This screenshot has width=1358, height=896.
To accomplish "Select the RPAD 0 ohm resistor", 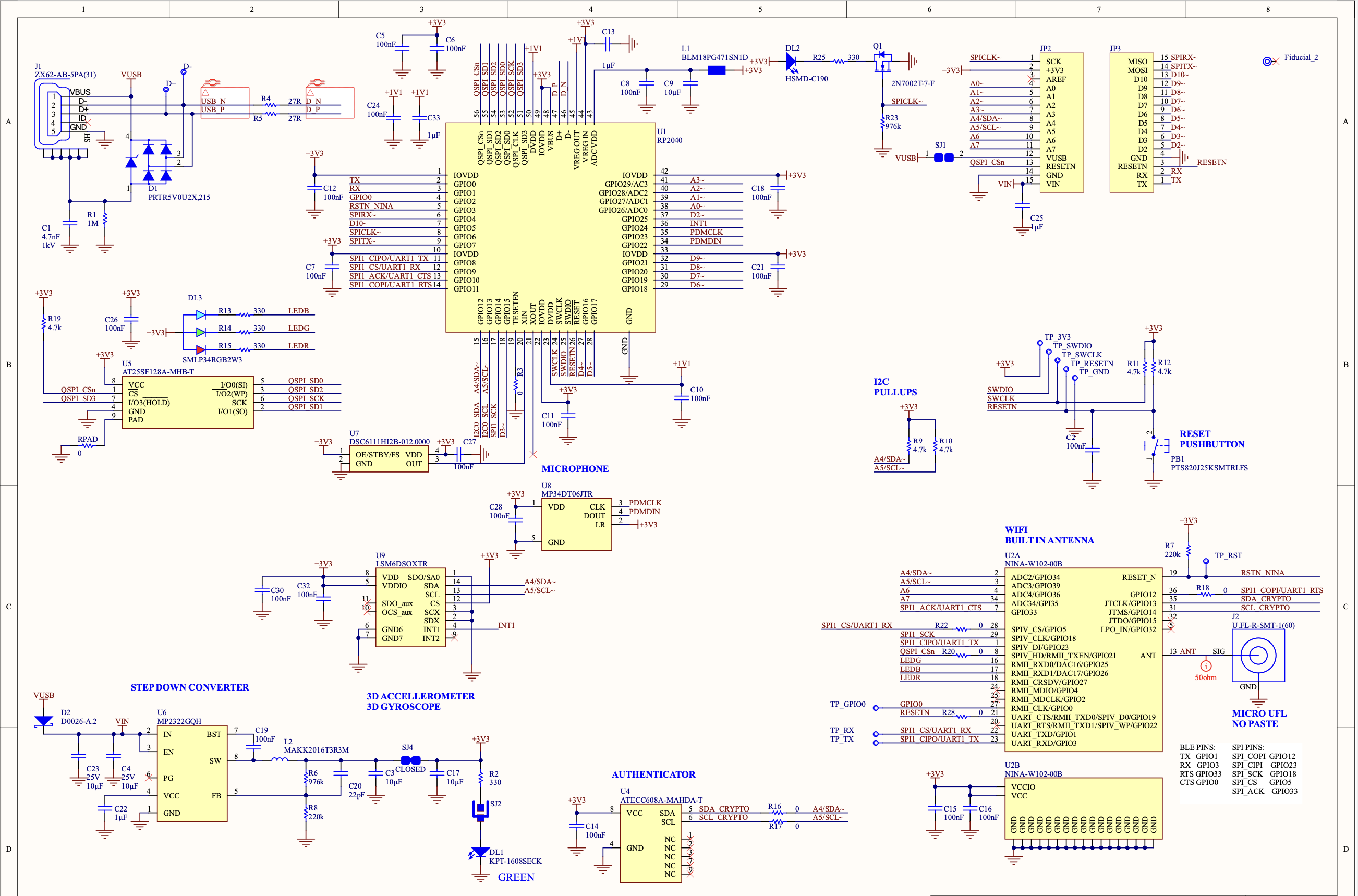I will (x=88, y=446).
